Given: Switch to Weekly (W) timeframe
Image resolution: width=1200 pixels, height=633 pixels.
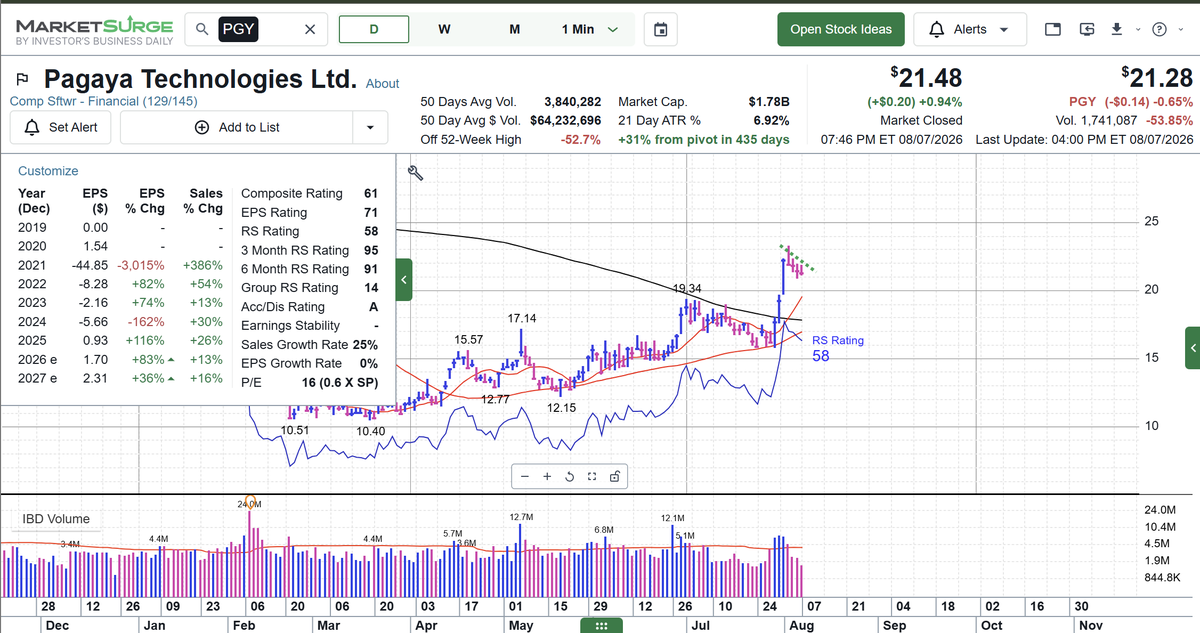Looking at the screenshot, I should click(444, 29).
